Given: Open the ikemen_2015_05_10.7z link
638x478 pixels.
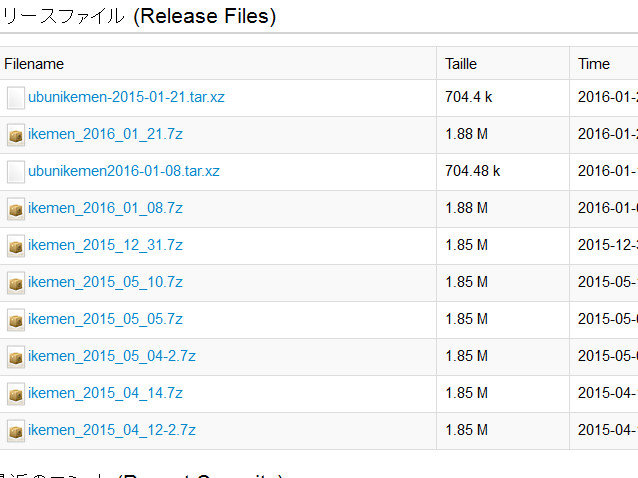Looking at the screenshot, I should pyautogui.click(x=105, y=282).
